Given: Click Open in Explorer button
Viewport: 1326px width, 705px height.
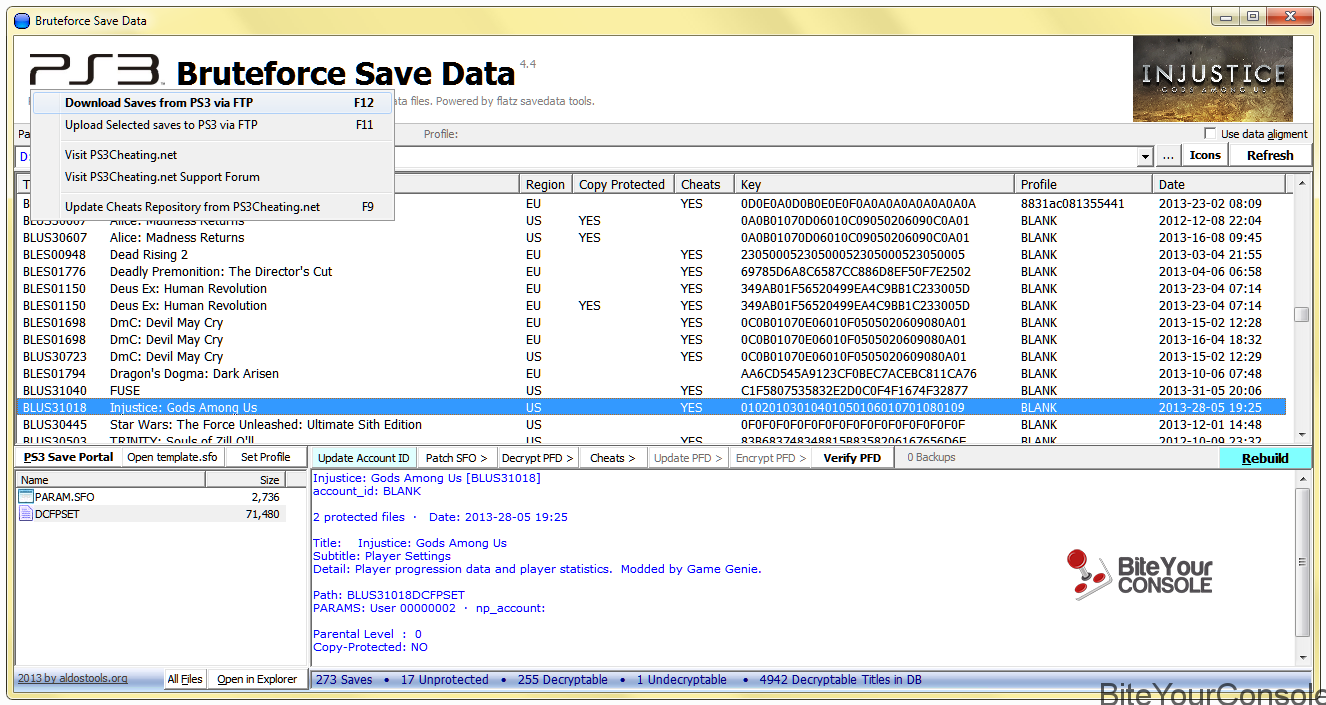Looking at the screenshot, I should [257, 679].
